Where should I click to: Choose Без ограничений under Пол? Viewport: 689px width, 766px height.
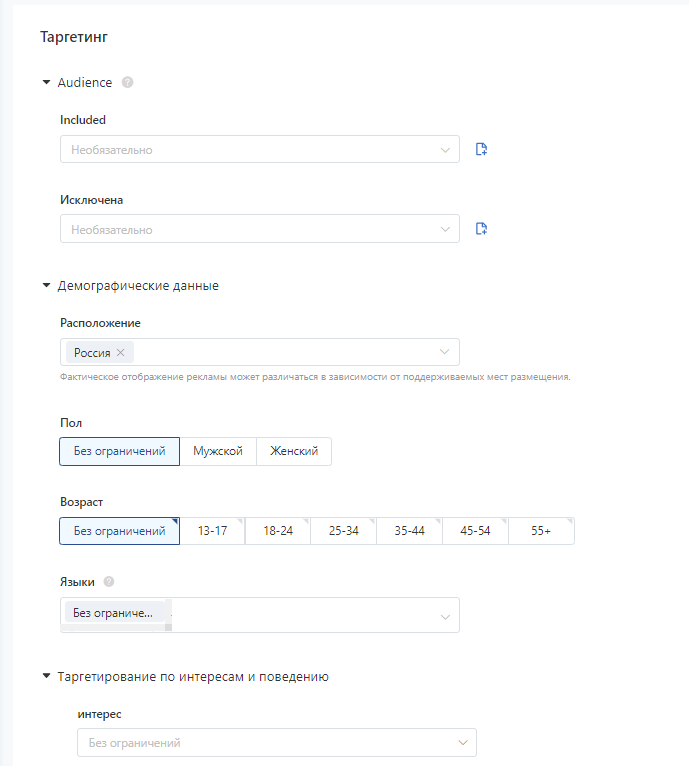click(x=120, y=451)
